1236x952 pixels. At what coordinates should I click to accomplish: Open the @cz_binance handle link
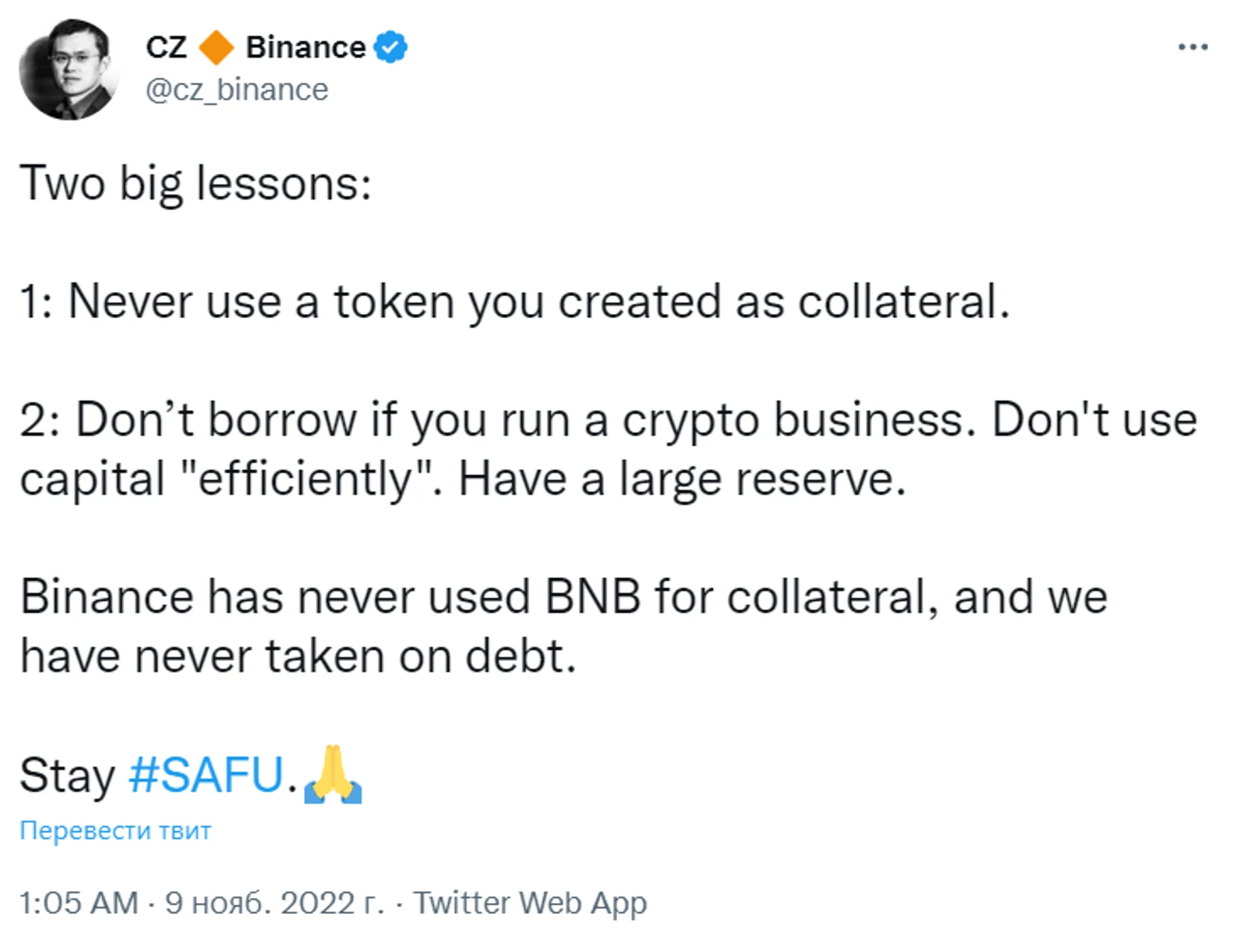pos(237,90)
